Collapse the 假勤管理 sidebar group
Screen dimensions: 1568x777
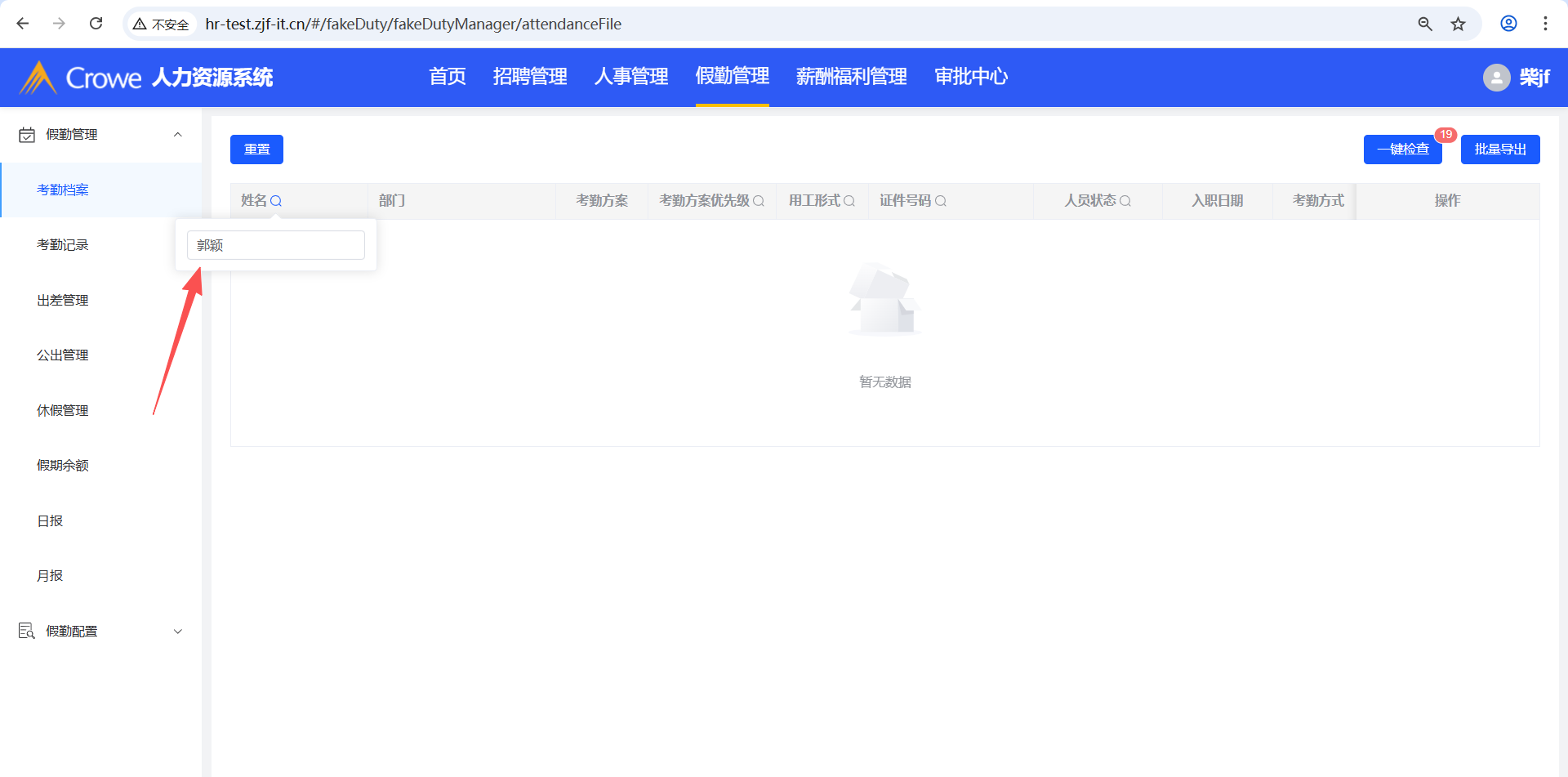pyautogui.click(x=177, y=135)
